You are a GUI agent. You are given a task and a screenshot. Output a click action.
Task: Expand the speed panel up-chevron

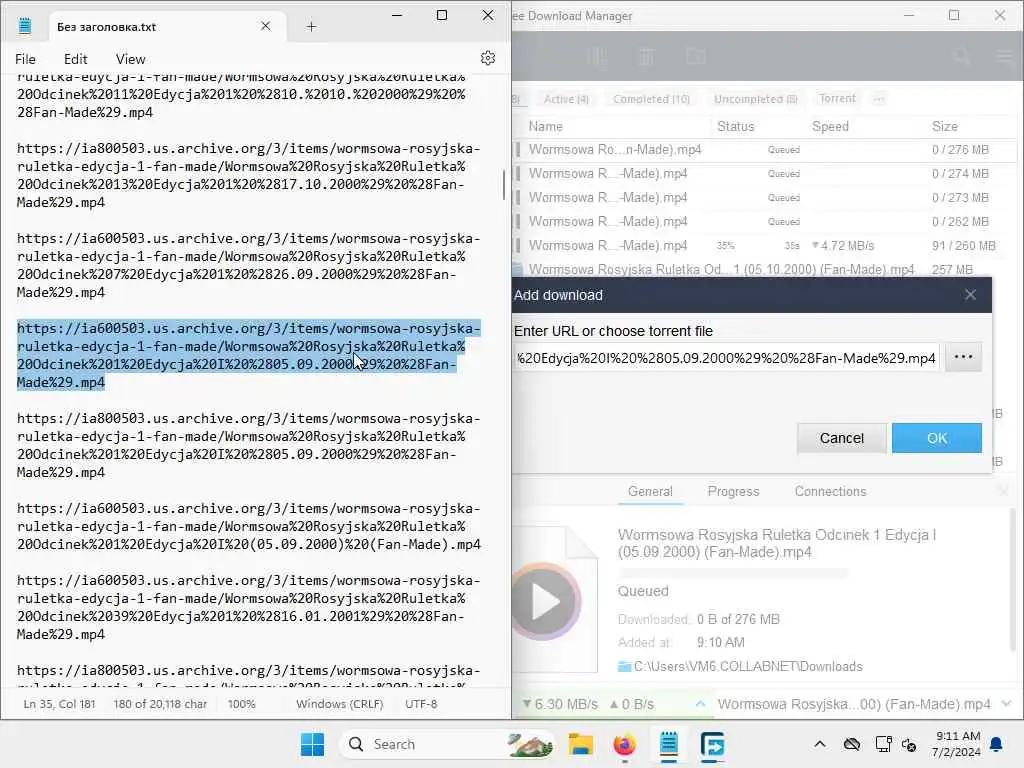tap(700, 704)
